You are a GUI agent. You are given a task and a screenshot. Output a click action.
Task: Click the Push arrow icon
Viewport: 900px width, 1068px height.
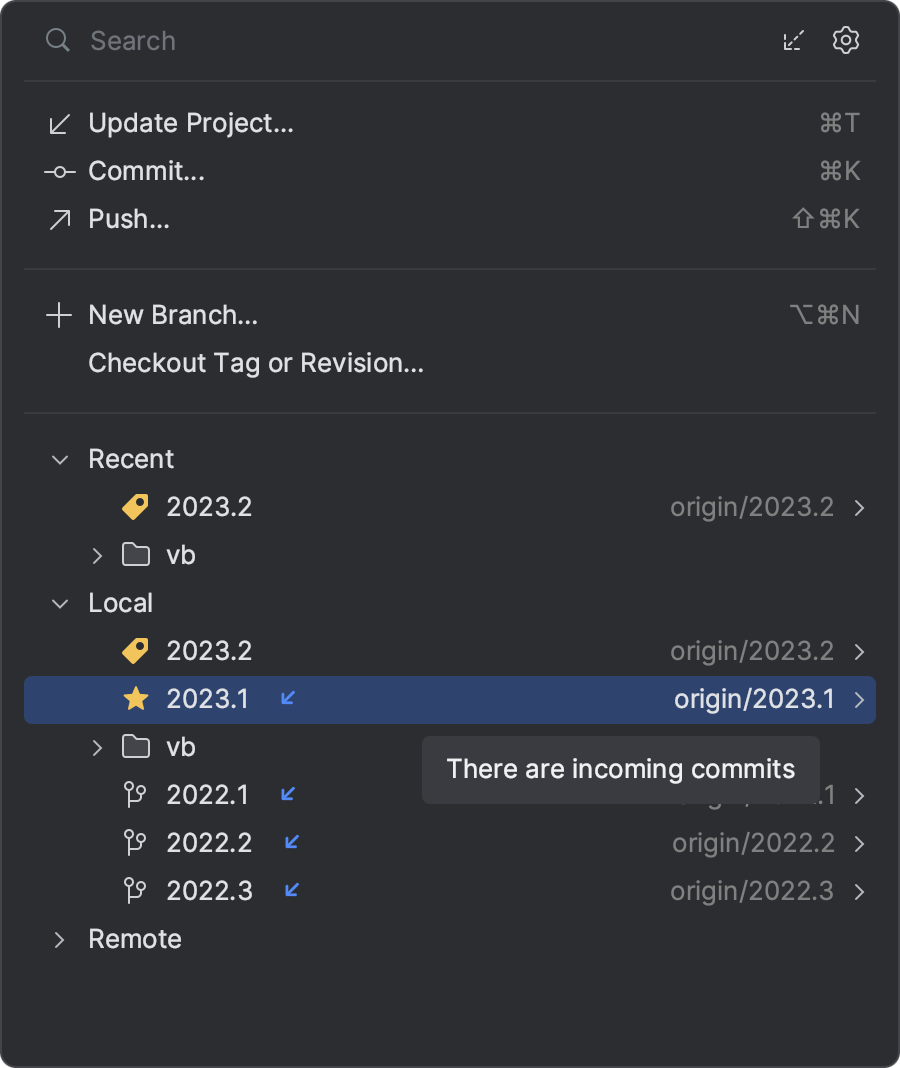click(59, 219)
